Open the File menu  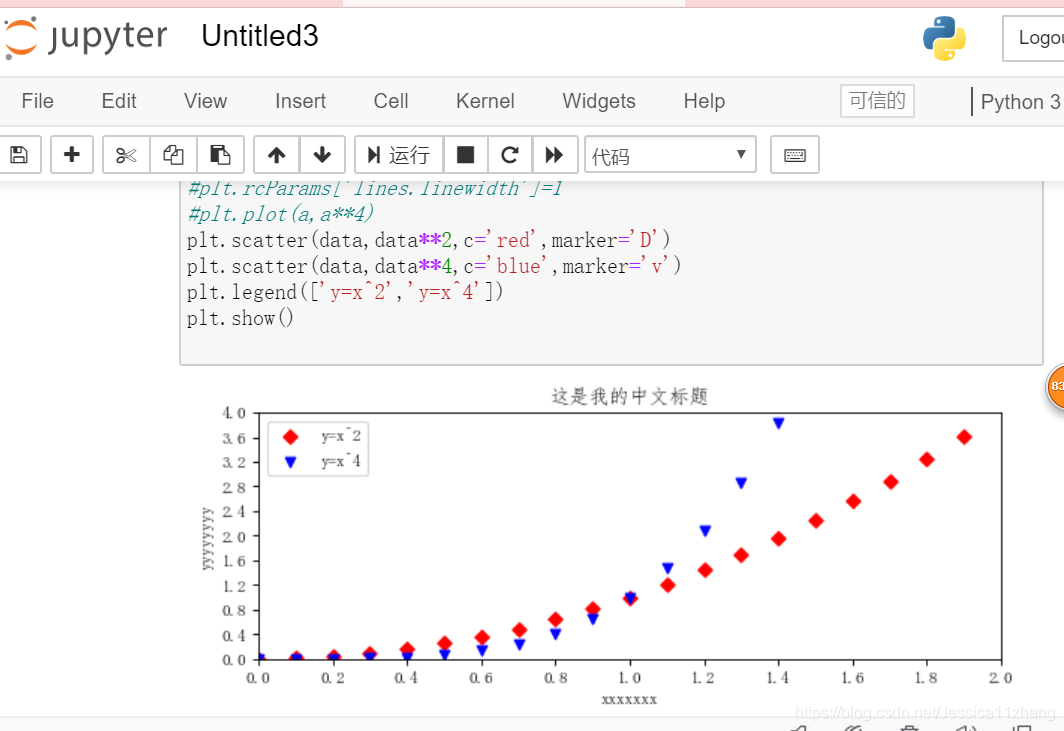37,101
